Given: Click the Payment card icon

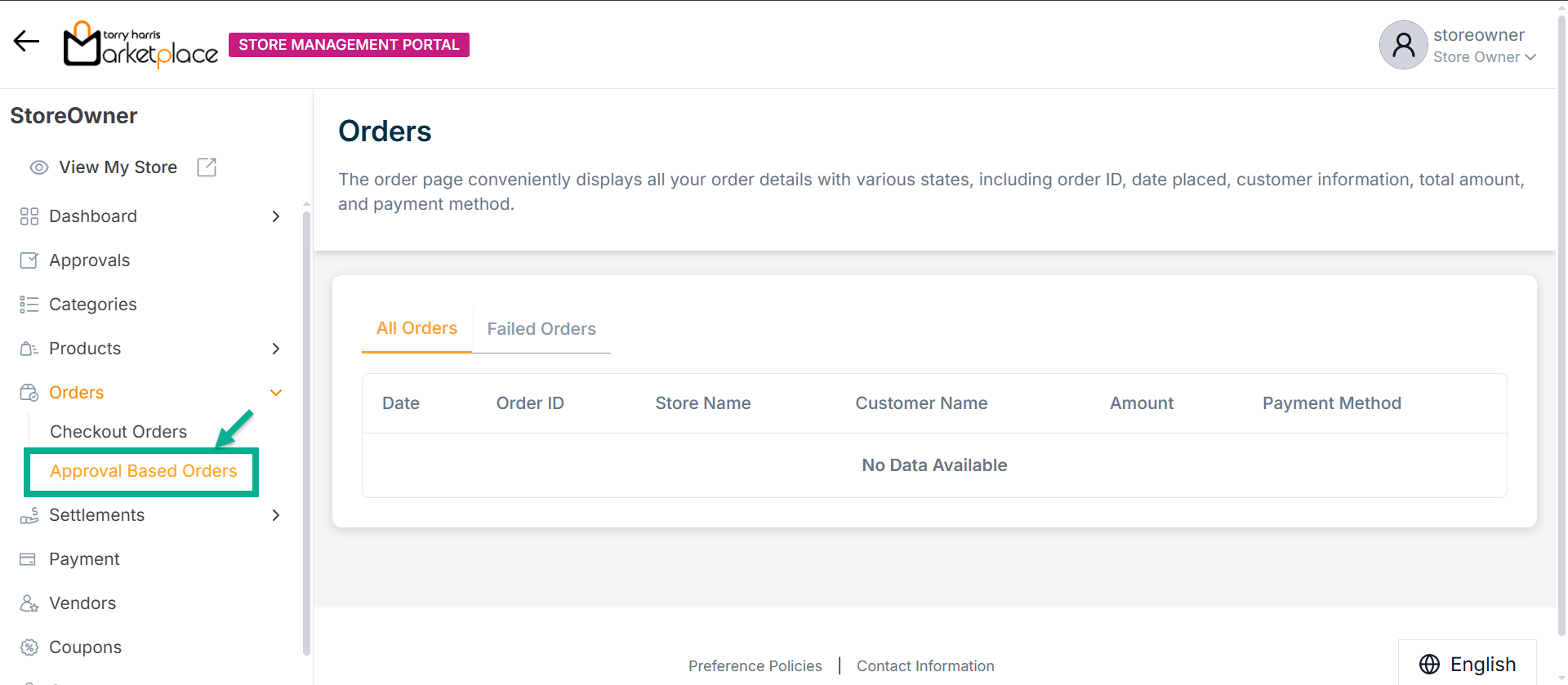Looking at the screenshot, I should (29, 559).
